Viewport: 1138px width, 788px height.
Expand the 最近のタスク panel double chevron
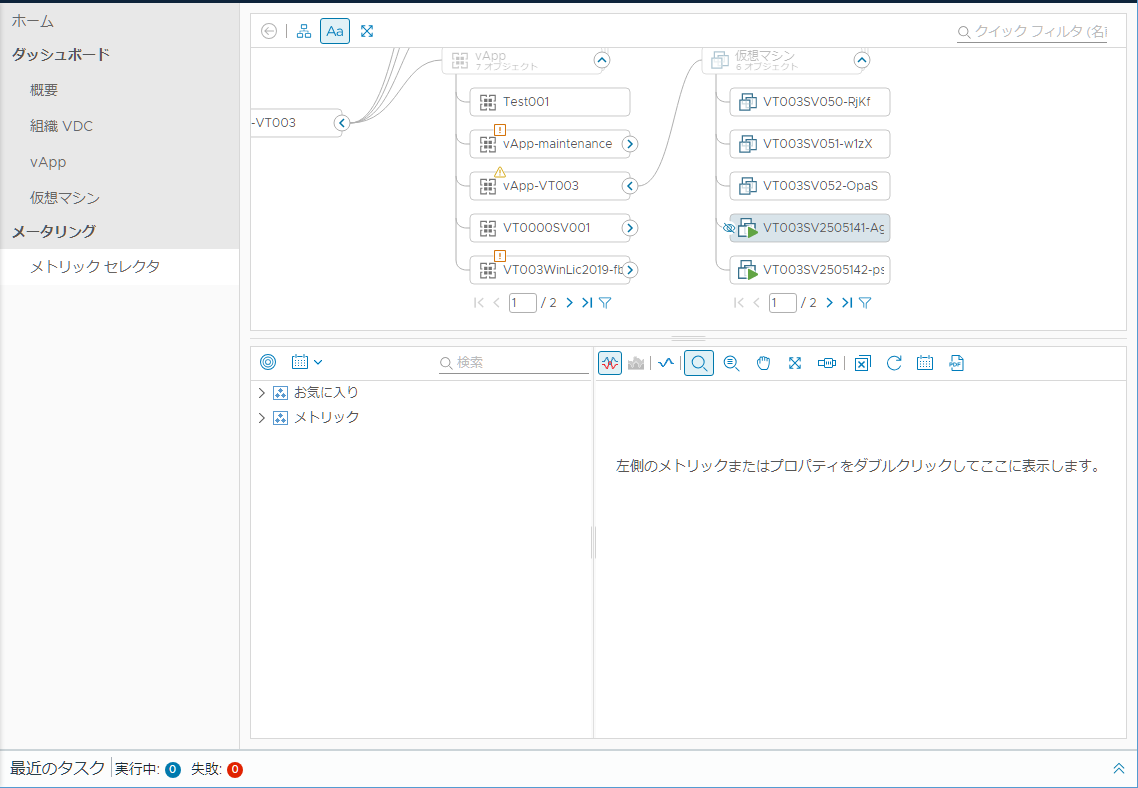pos(1118,769)
